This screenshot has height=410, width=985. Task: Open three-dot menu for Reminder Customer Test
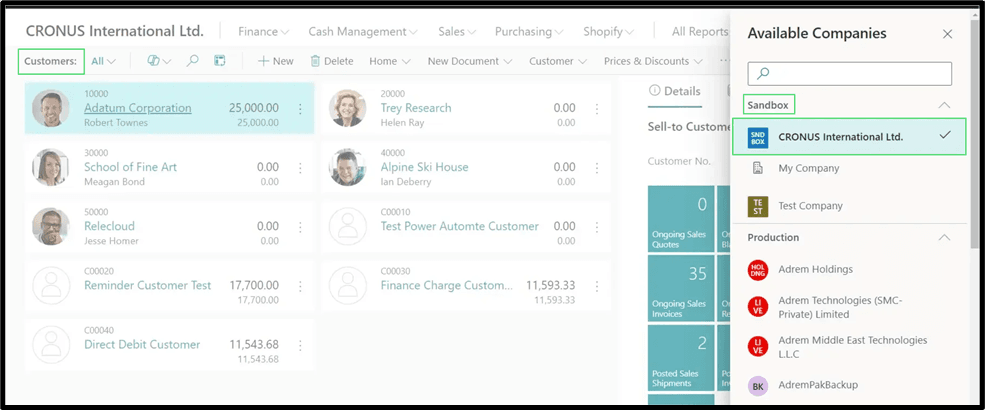(300, 286)
